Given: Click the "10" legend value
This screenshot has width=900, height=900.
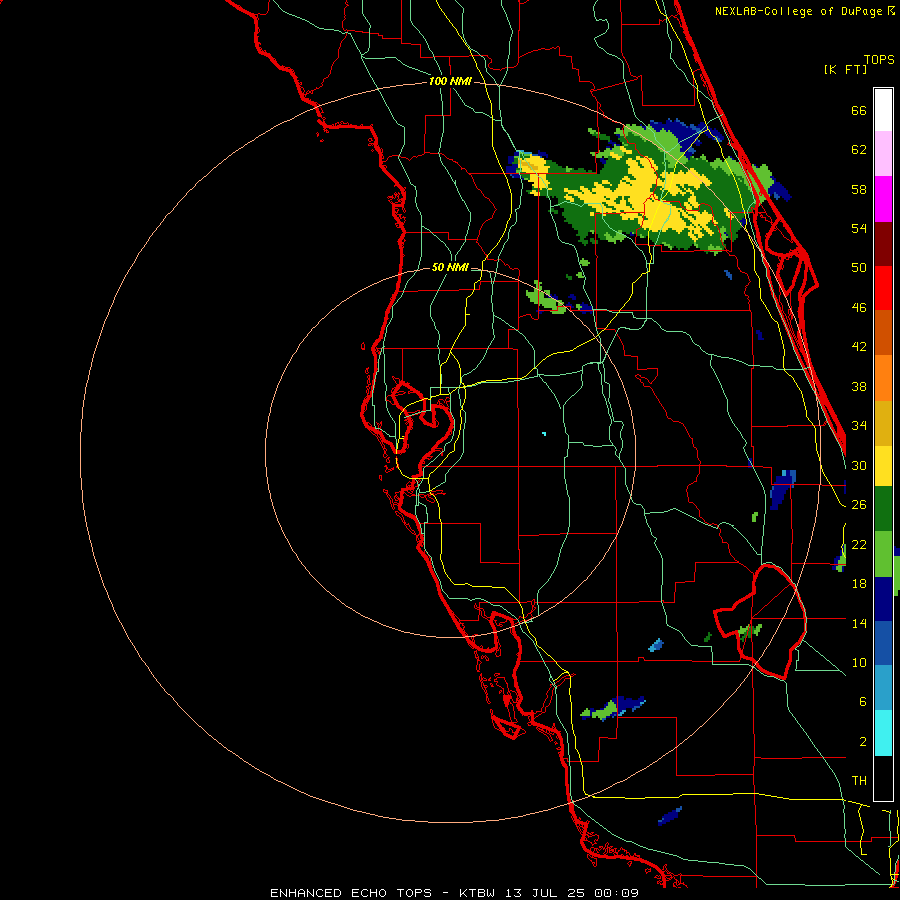Looking at the screenshot, I should (x=859, y=662).
